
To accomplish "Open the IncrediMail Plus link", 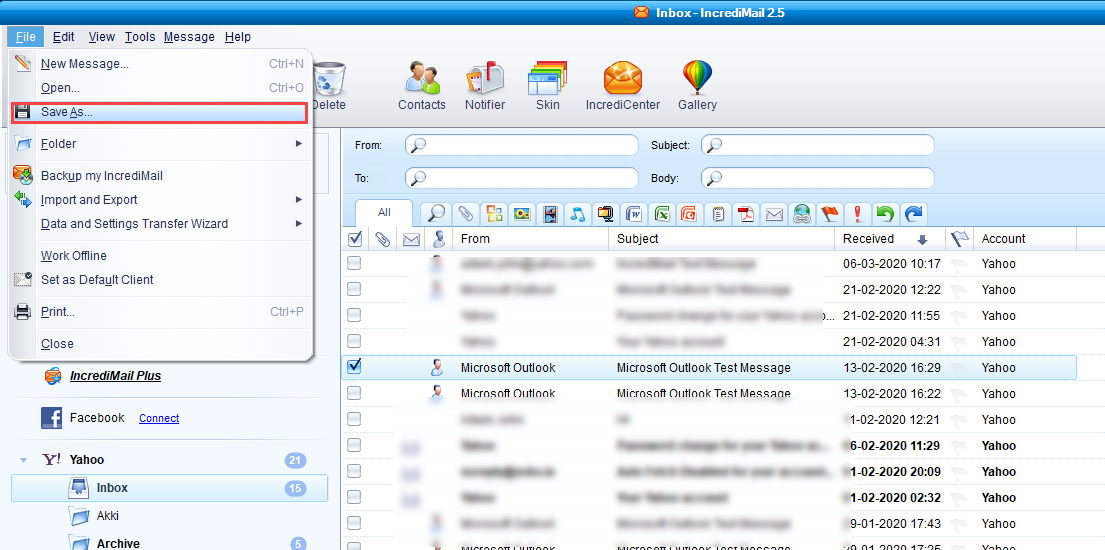I will [x=115, y=376].
